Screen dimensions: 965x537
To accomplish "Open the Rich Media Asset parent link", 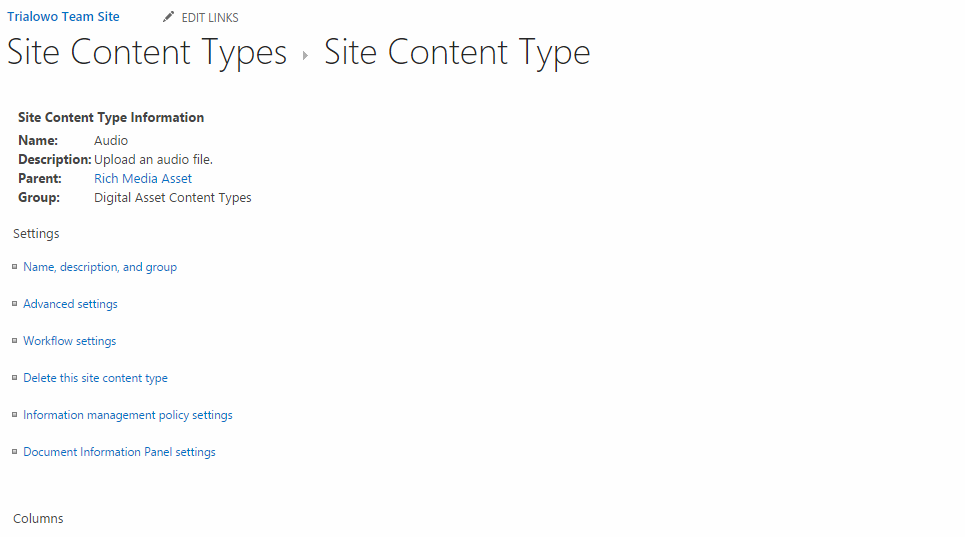I will (143, 178).
